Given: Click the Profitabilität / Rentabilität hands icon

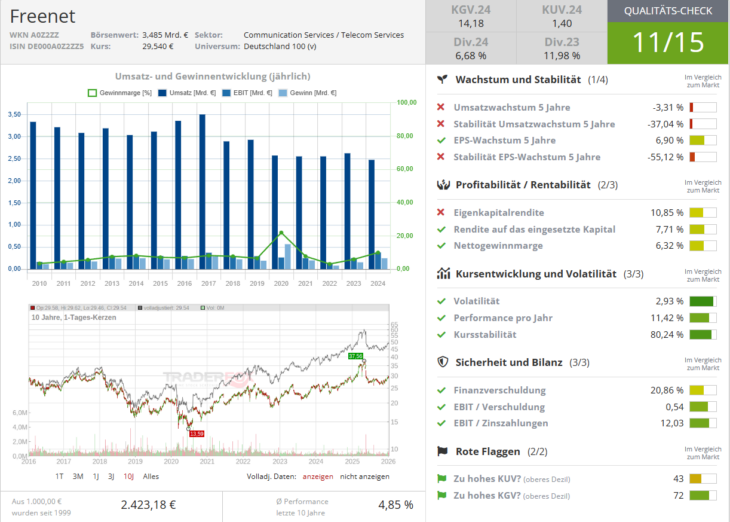Looking at the screenshot, I should coord(441,185).
